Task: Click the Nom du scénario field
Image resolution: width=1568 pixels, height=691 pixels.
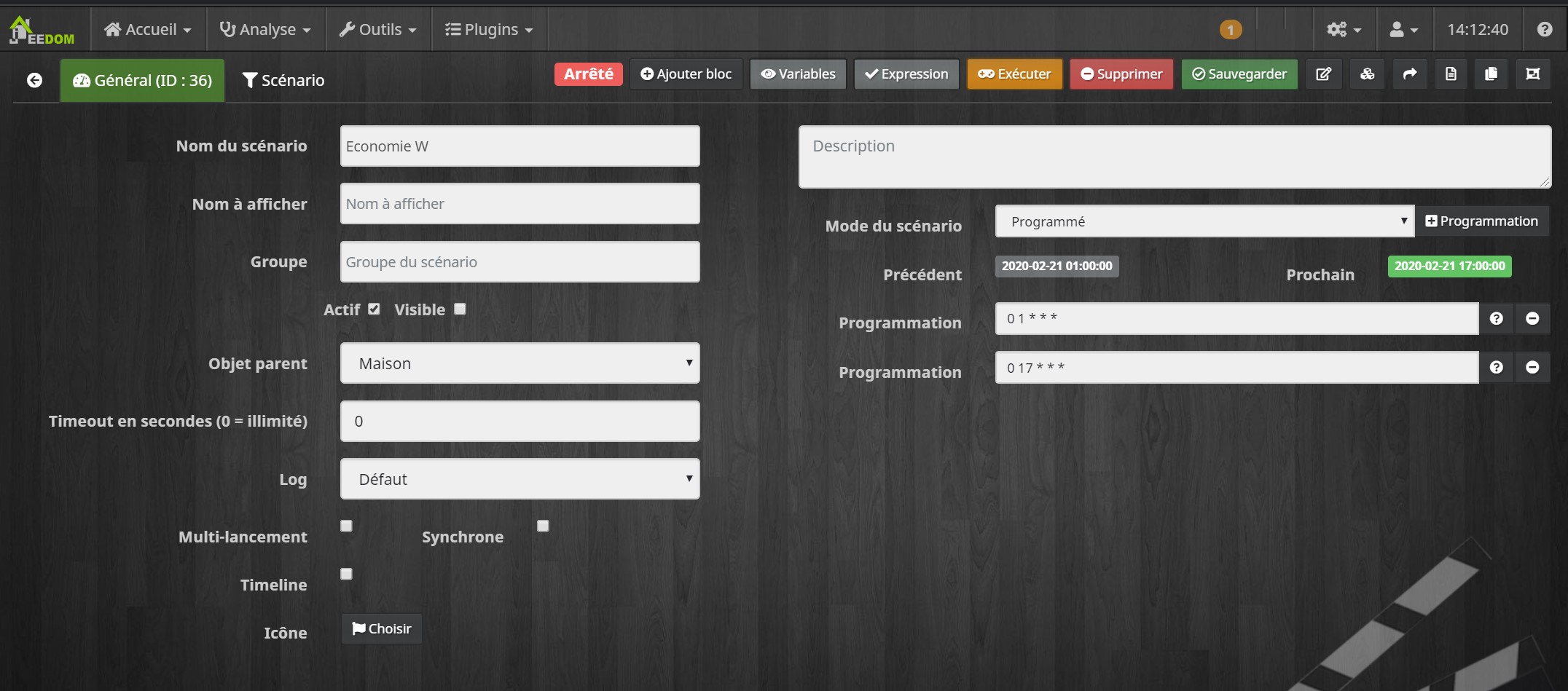Action: click(520, 146)
